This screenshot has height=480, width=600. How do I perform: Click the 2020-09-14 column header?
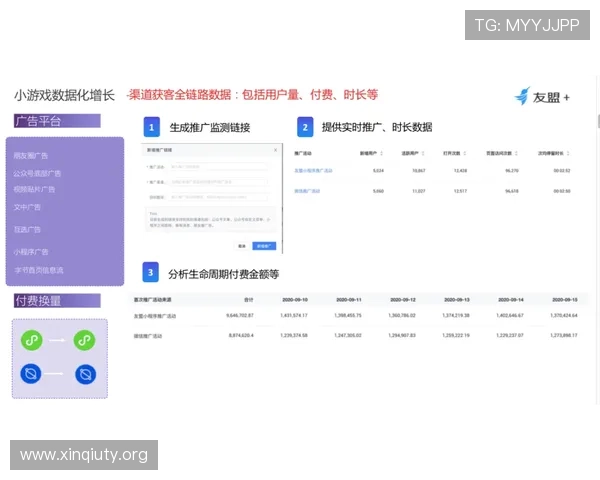(510, 299)
